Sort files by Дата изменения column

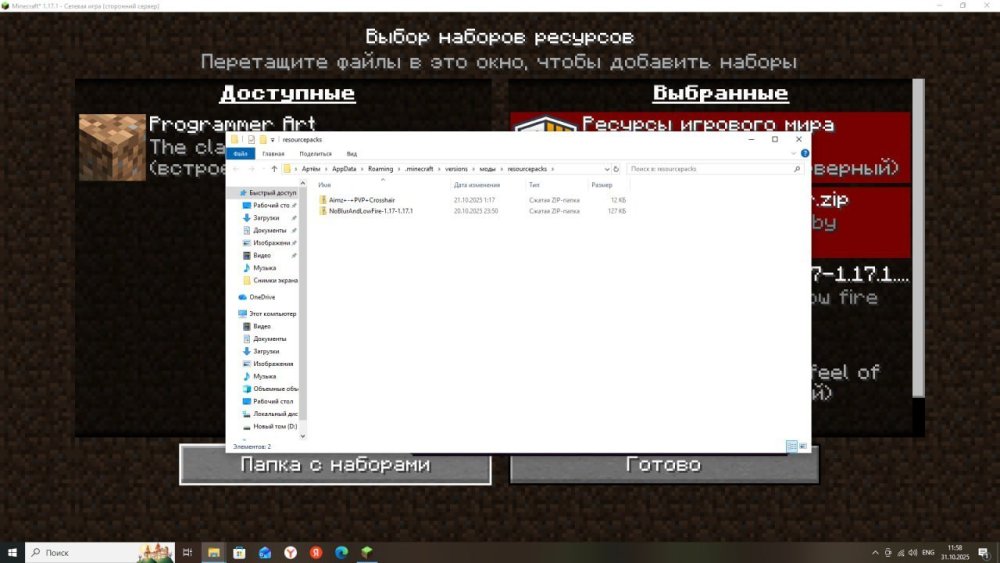click(477, 185)
